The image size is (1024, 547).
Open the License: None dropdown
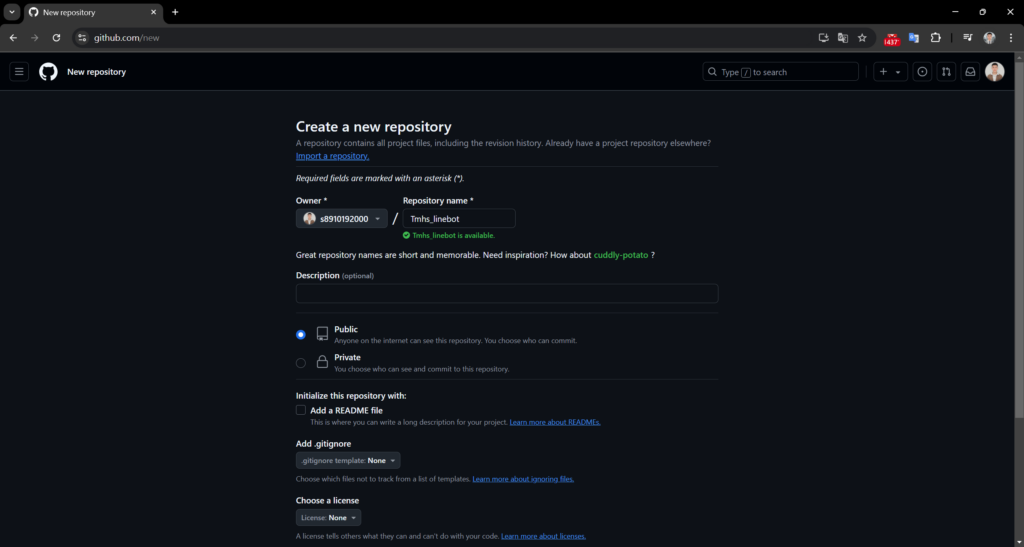(x=328, y=518)
